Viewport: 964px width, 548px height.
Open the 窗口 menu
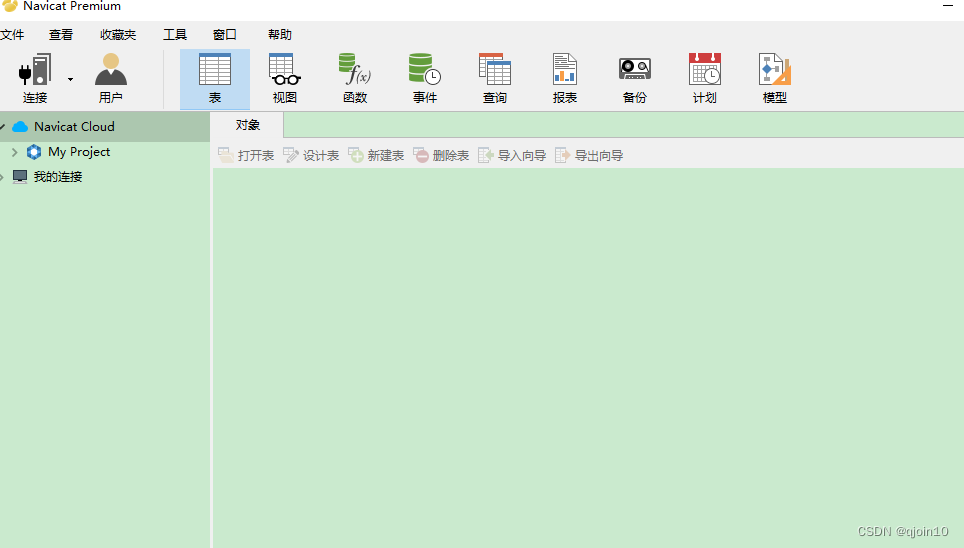(x=224, y=35)
